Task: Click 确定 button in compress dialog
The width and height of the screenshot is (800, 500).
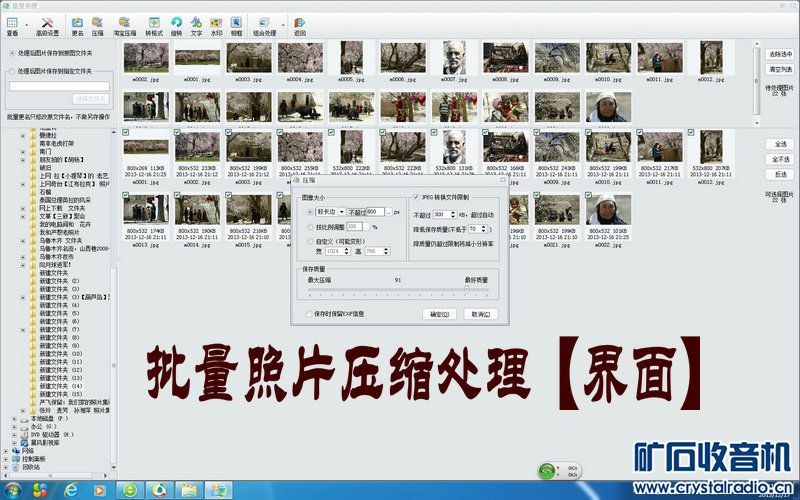Action: coord(439,314)
